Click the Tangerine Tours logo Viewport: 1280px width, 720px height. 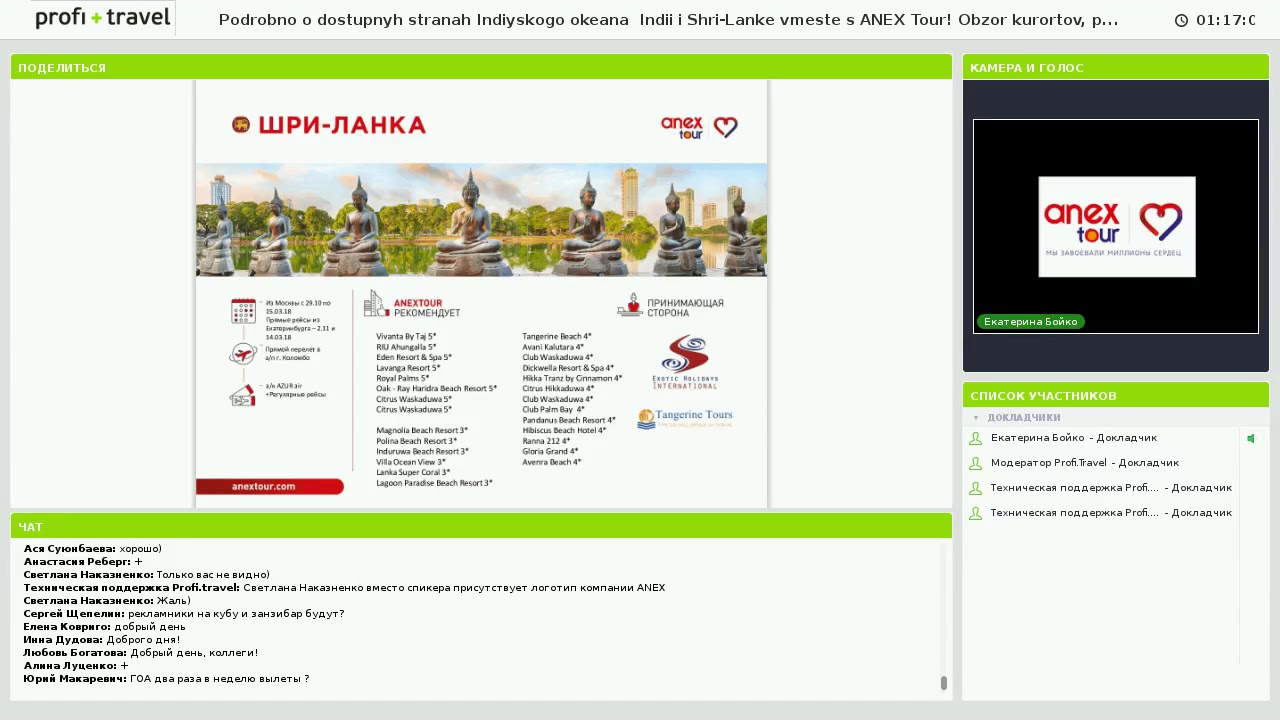pos(685,418)
